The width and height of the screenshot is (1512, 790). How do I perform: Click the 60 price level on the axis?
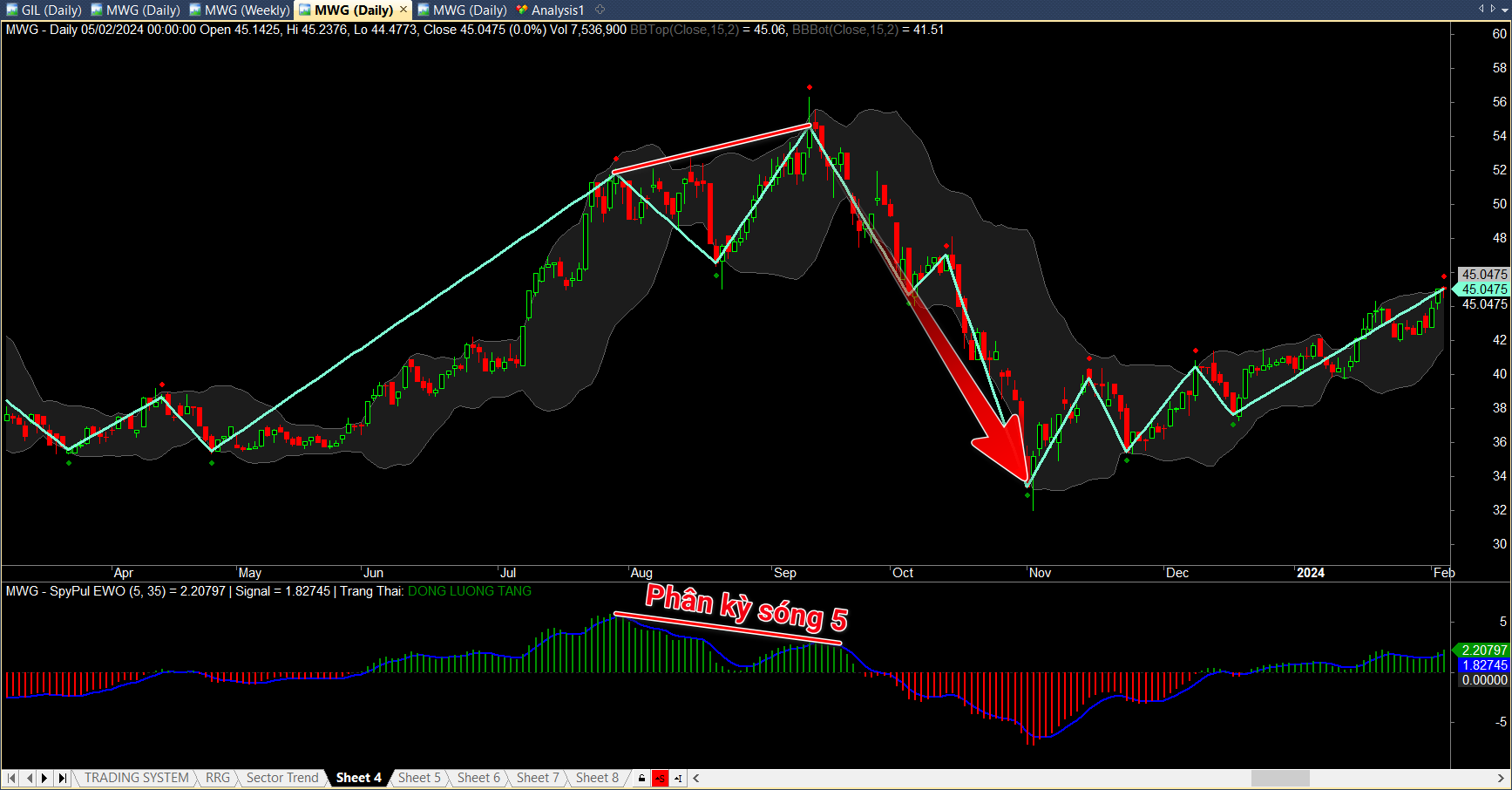pyautogui.click(x=1499, y=34)
